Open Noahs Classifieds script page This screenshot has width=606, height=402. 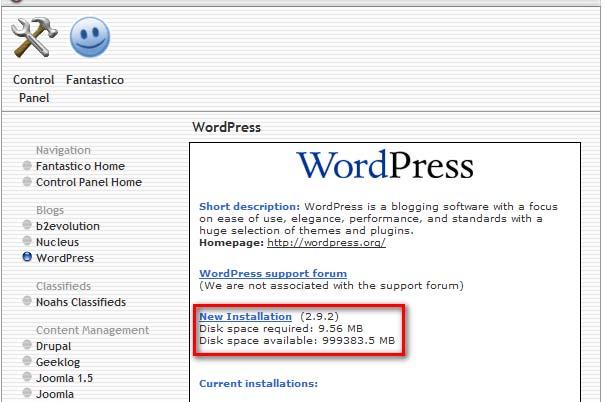81,302
